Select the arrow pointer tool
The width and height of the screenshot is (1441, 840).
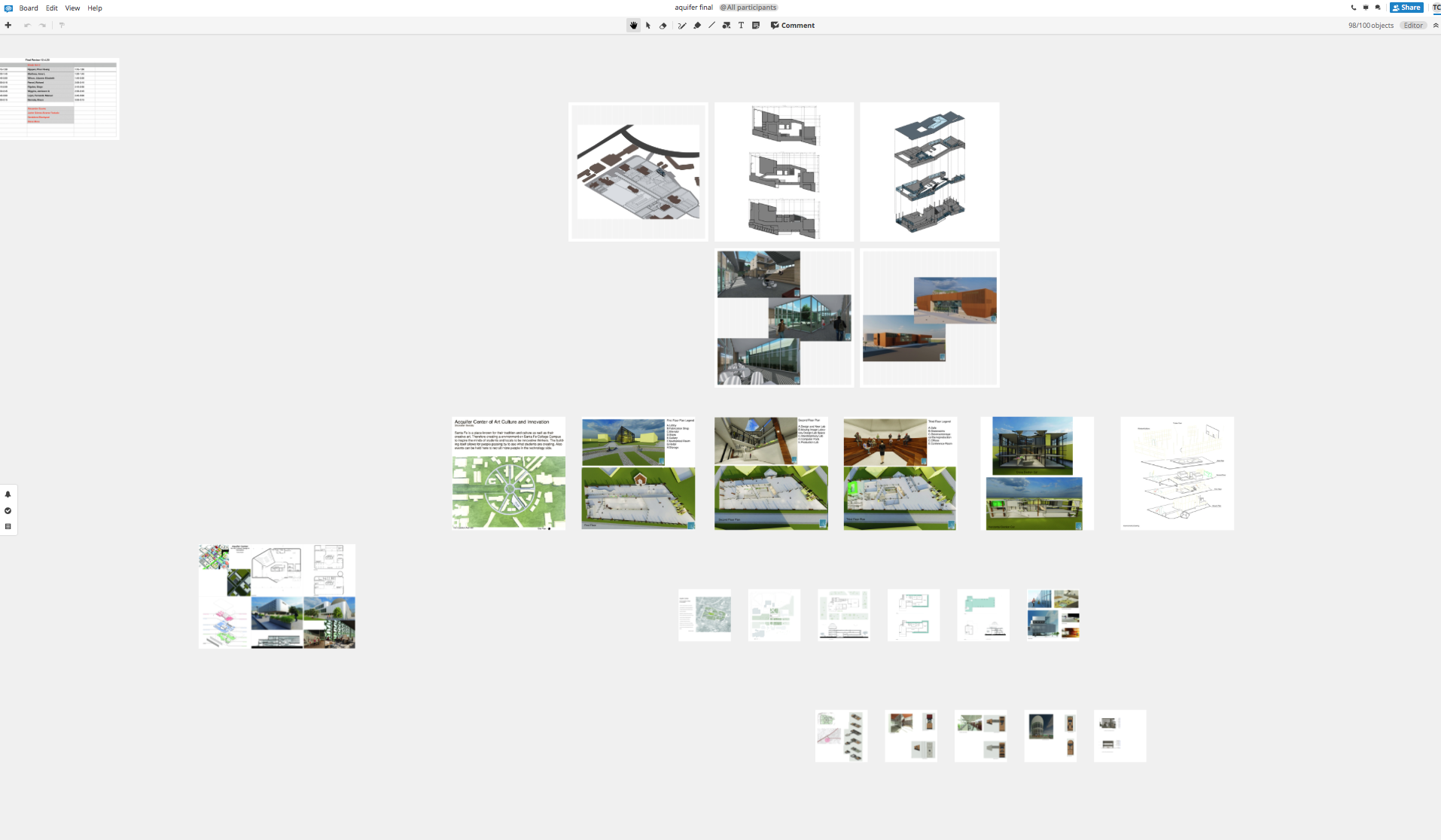click(648, 25)
